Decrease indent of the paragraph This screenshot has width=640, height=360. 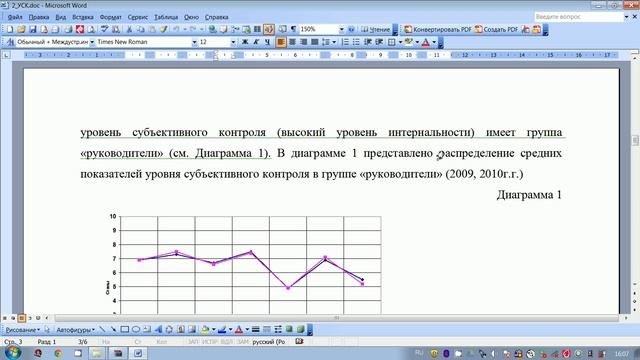[x=368, y=42]
